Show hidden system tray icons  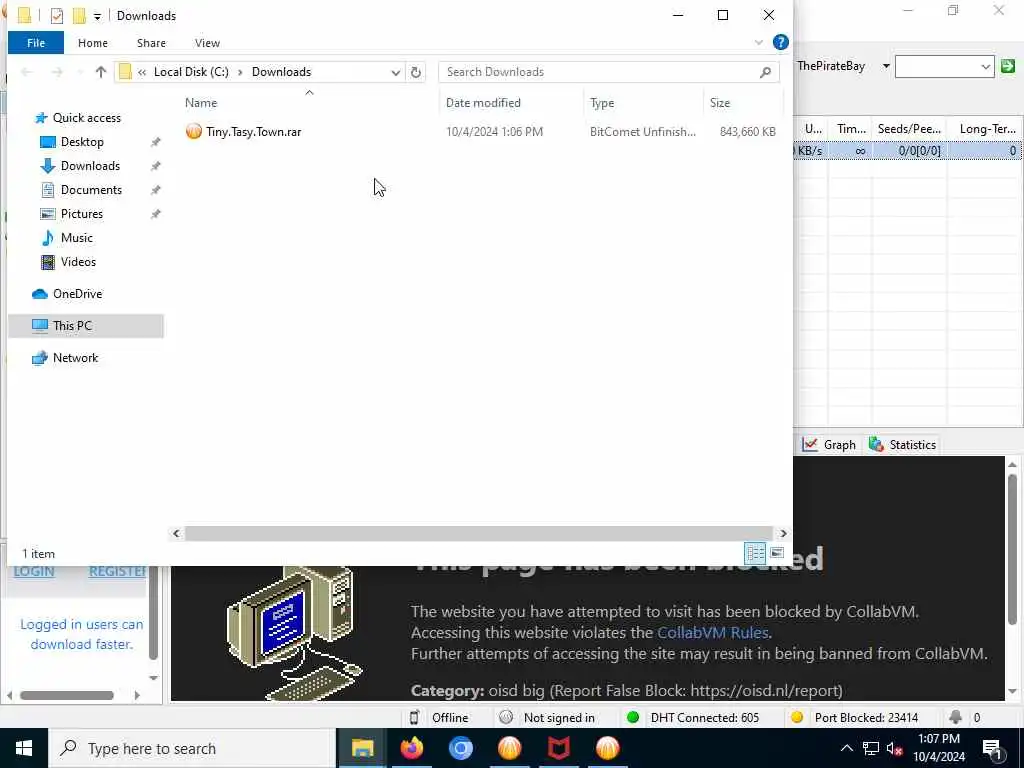point(846,748)
